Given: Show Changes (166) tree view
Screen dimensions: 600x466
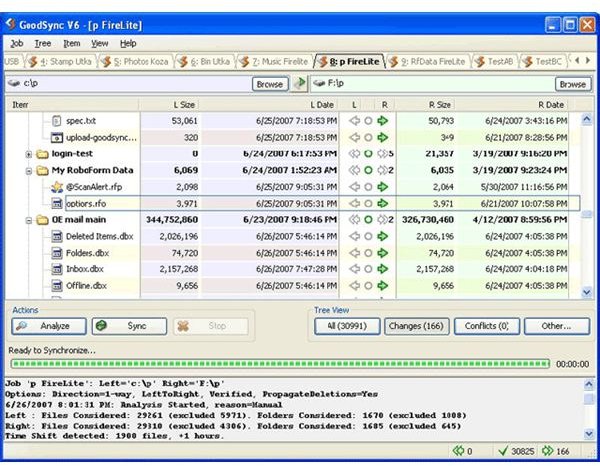Looking at the screenshot, I should click(416, 326).
